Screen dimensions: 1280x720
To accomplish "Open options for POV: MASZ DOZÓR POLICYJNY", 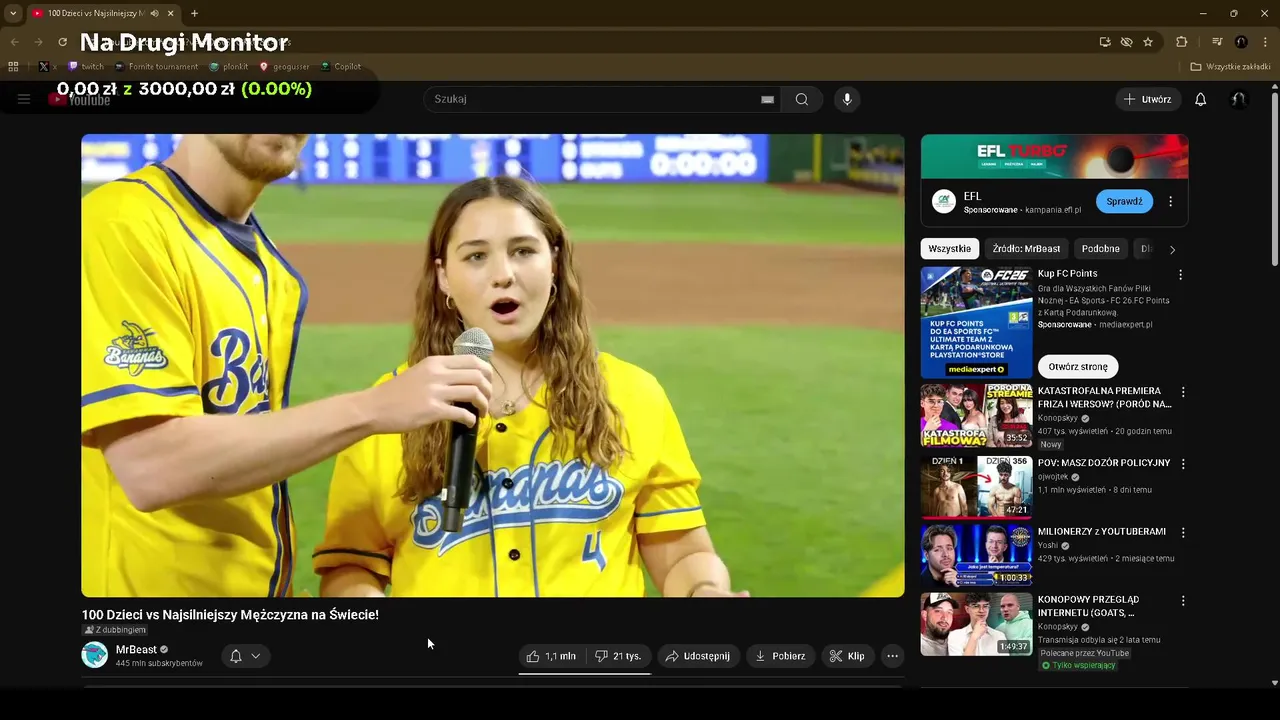I will 1183,464.
